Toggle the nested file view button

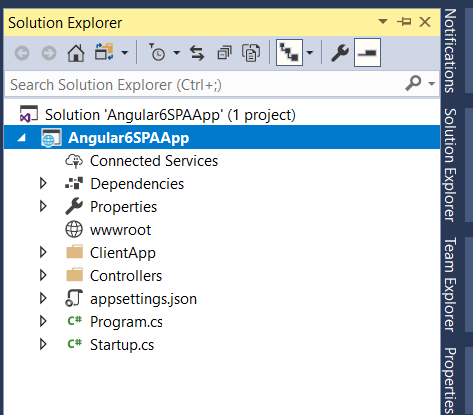289,53
